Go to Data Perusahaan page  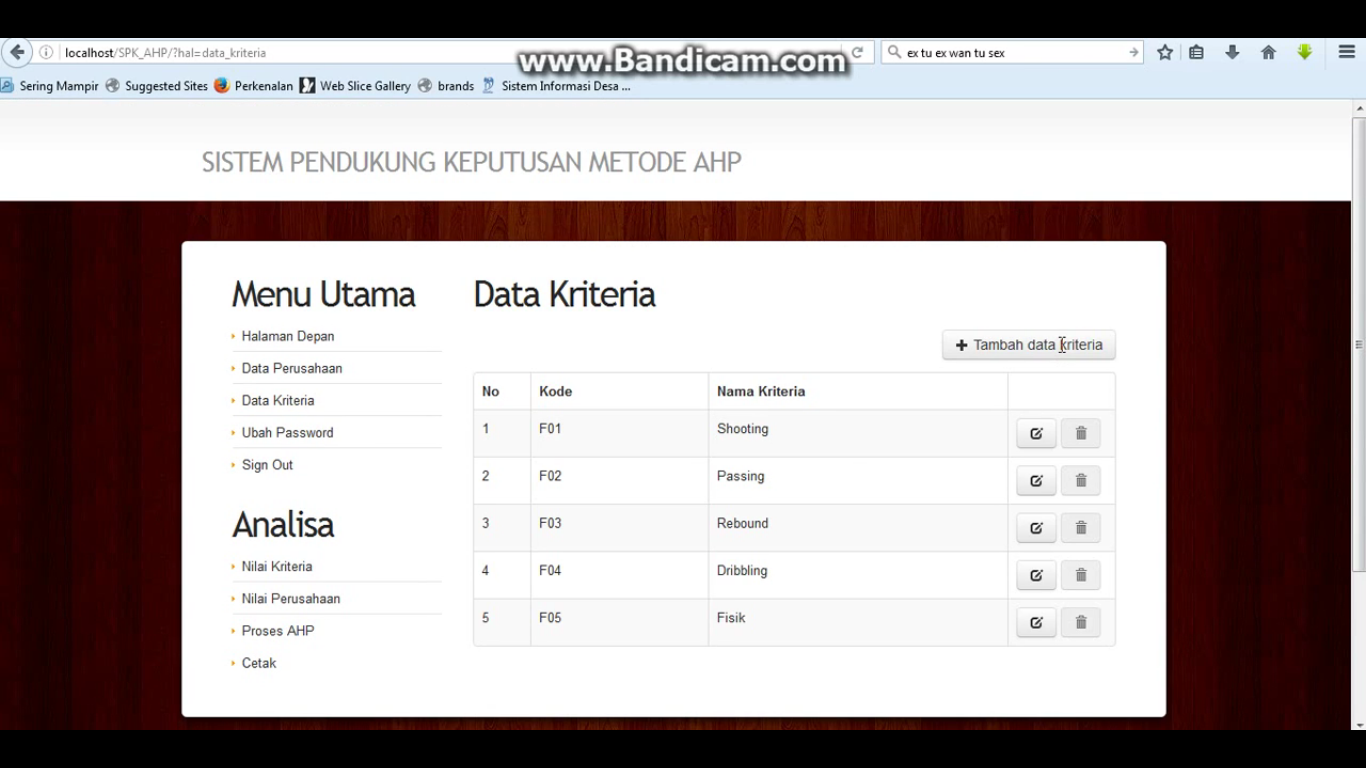pyautogui.click(x=292, y=369)
